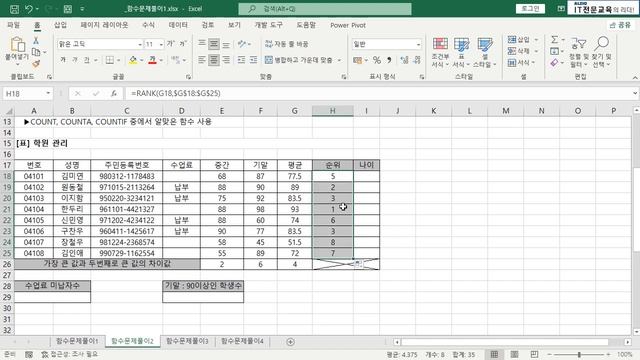Click the accounting number format icon
Viewport: 640px width, 360px height.
pyautogui.click(x=358, y=60)
